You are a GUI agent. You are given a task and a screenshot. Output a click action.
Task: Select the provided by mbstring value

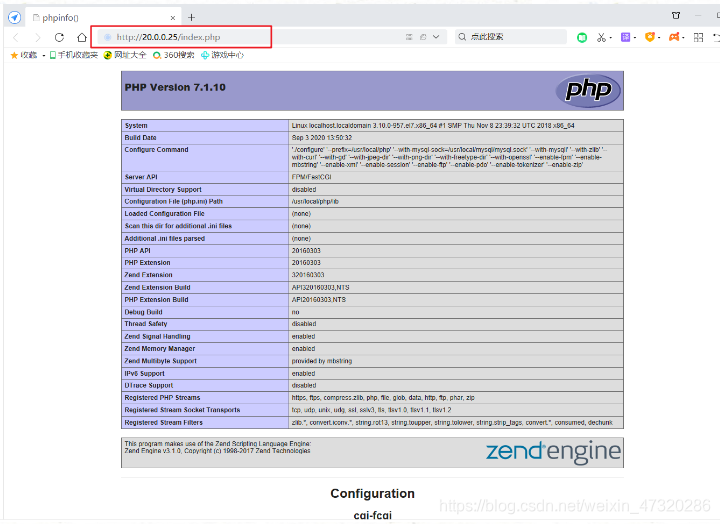point(322,361)
